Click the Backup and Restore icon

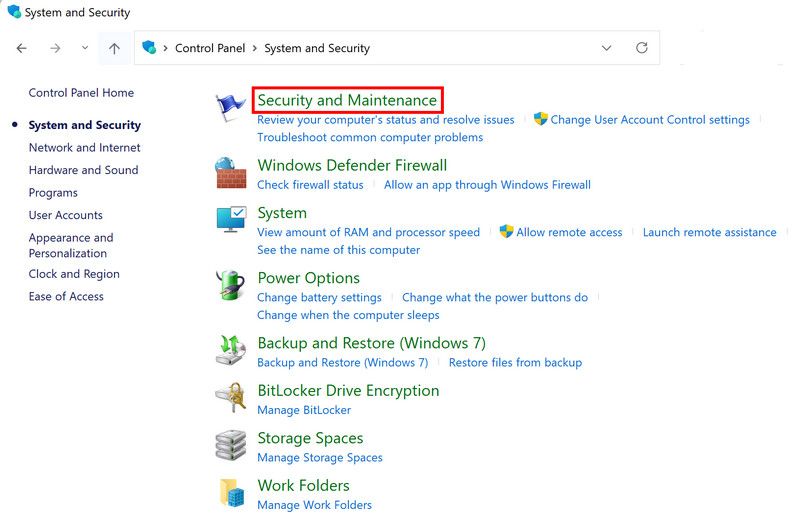tap(231, 350)
